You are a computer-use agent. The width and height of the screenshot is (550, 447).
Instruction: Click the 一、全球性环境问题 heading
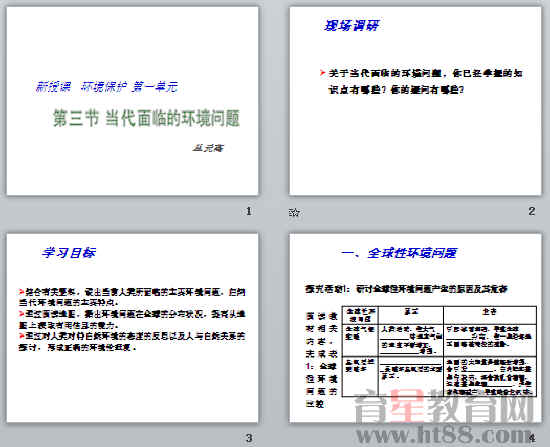(399, 253)
